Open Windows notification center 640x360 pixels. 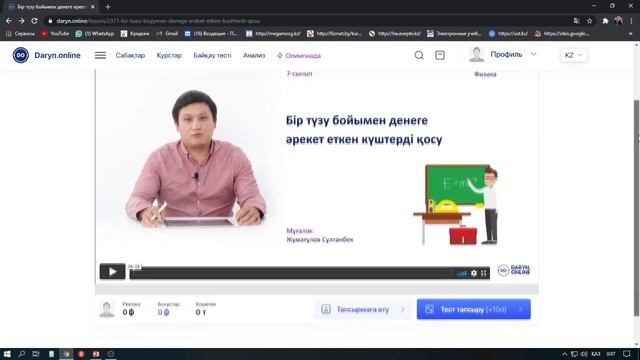click(x=627, y=354)
